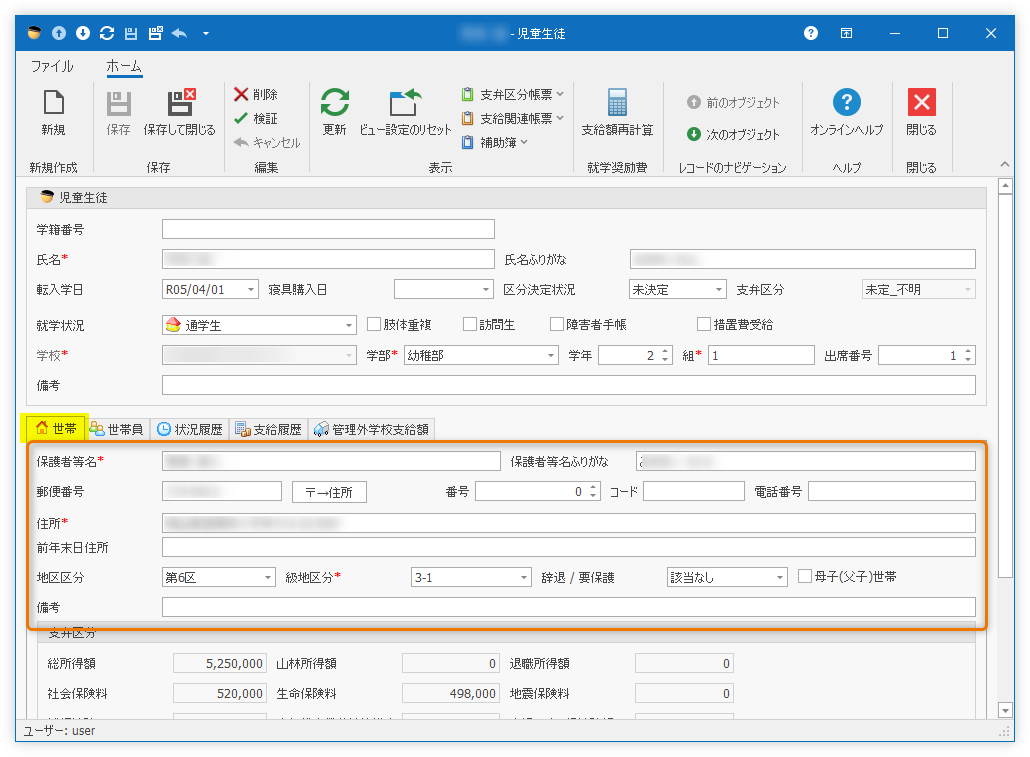Toggle ribbon display options icon

point(847,33)
